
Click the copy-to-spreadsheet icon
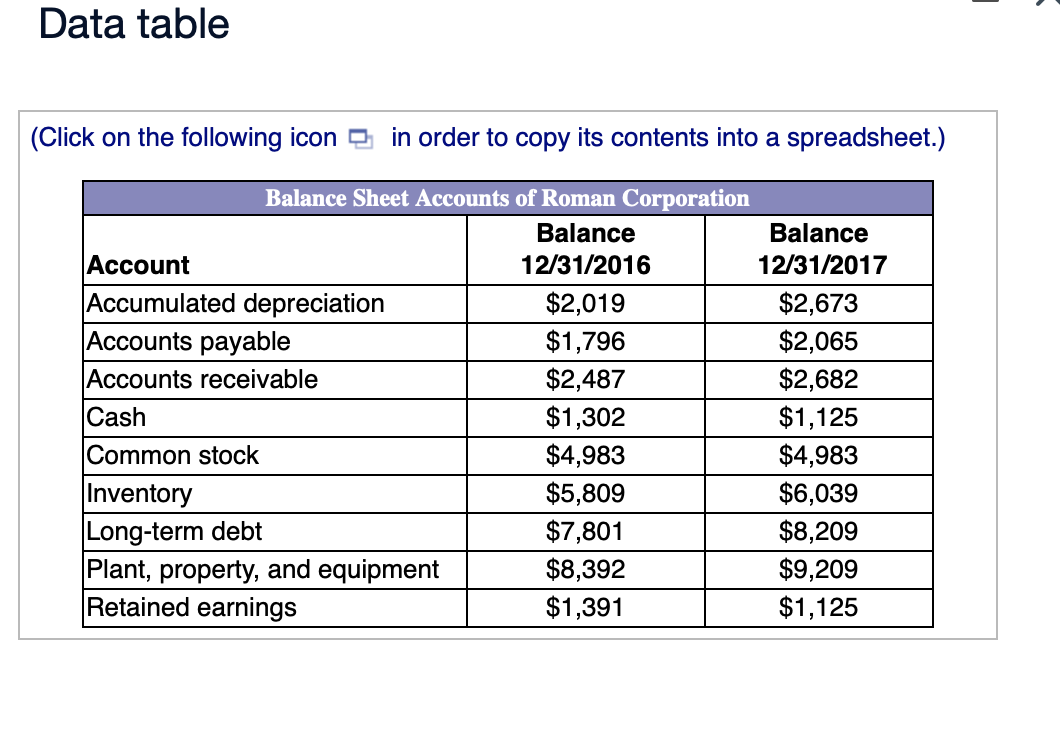point(360,138)
